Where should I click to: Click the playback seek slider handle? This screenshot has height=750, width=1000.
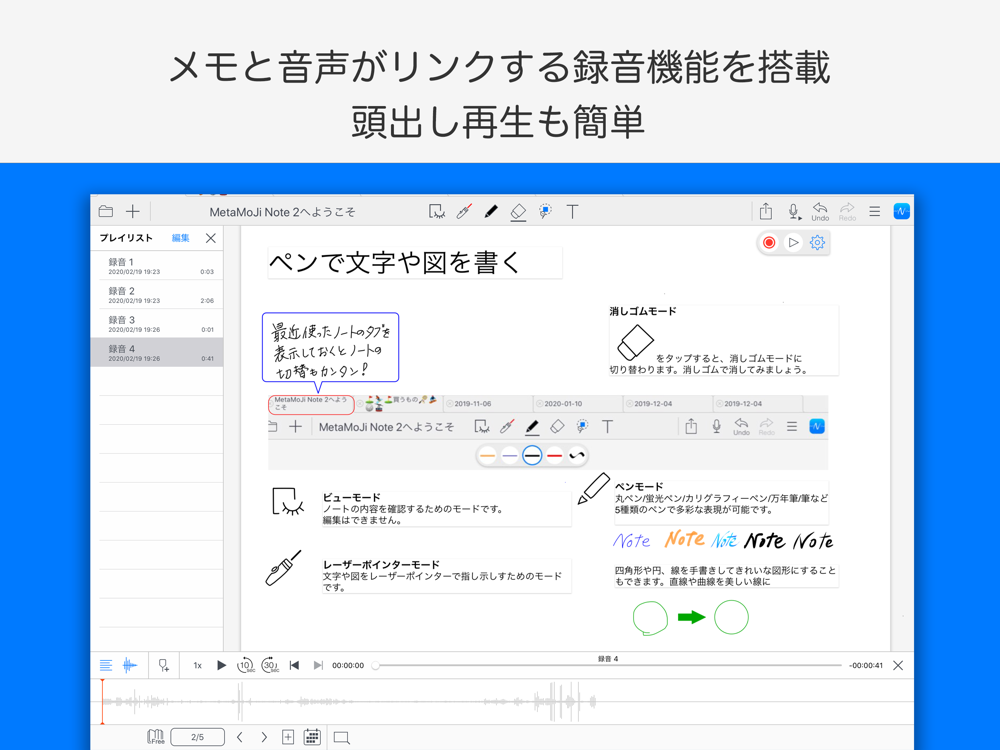tap(376, 665)
